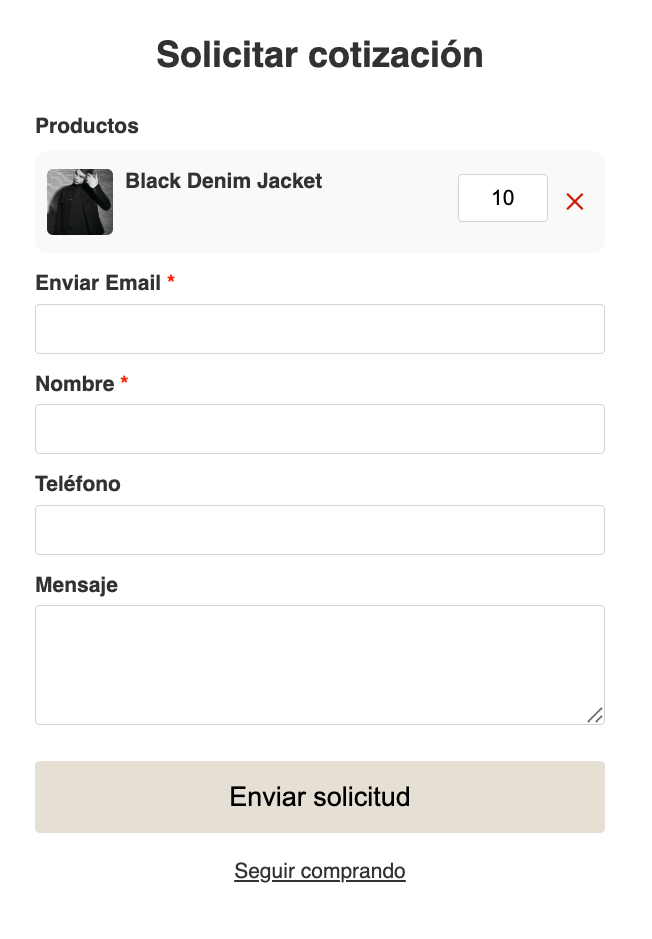The image size is (652, 939).
Task: Click the red asterisk beside Enviar Email
Action: (171, 282)
